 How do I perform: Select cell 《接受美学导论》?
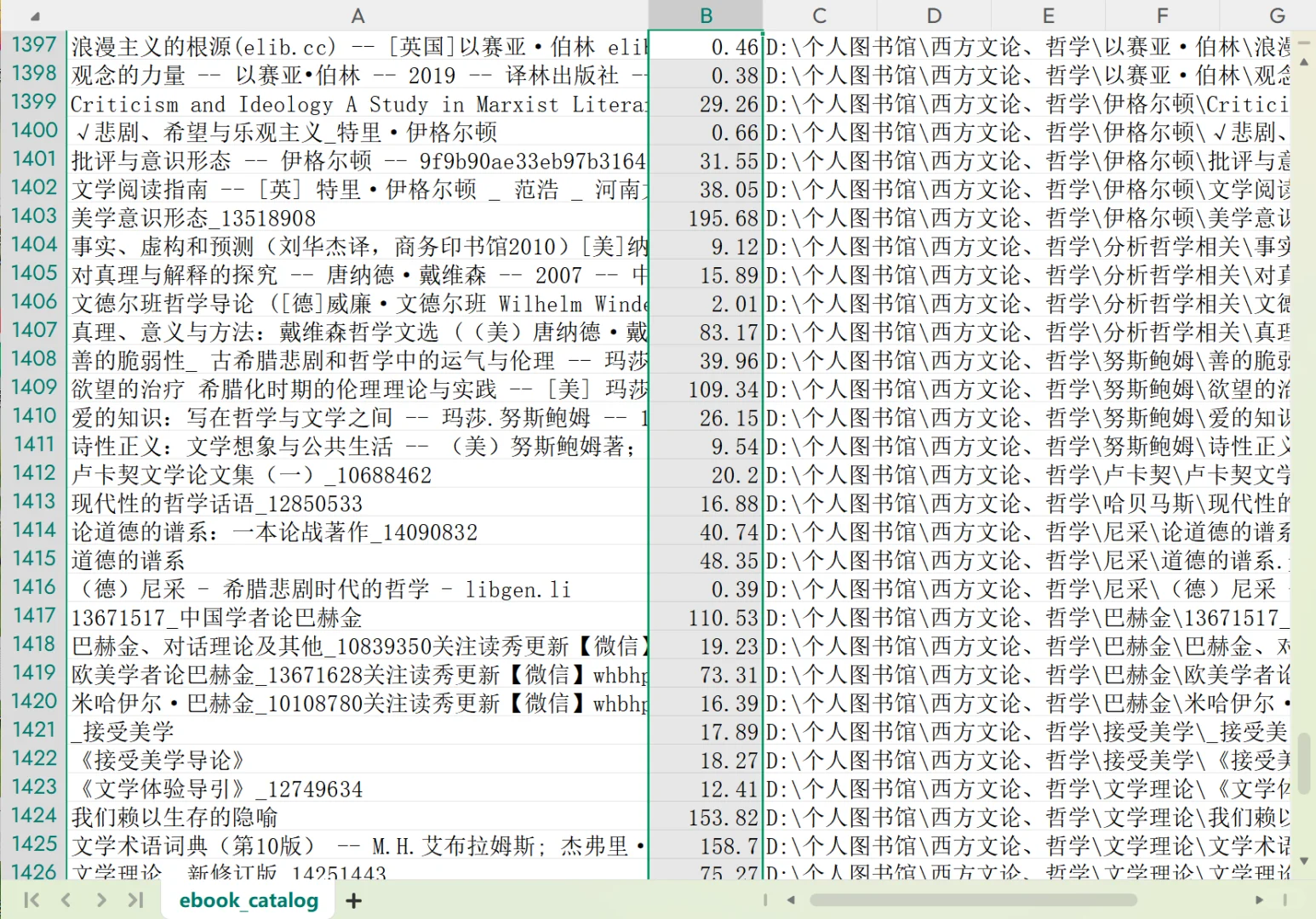358,760
